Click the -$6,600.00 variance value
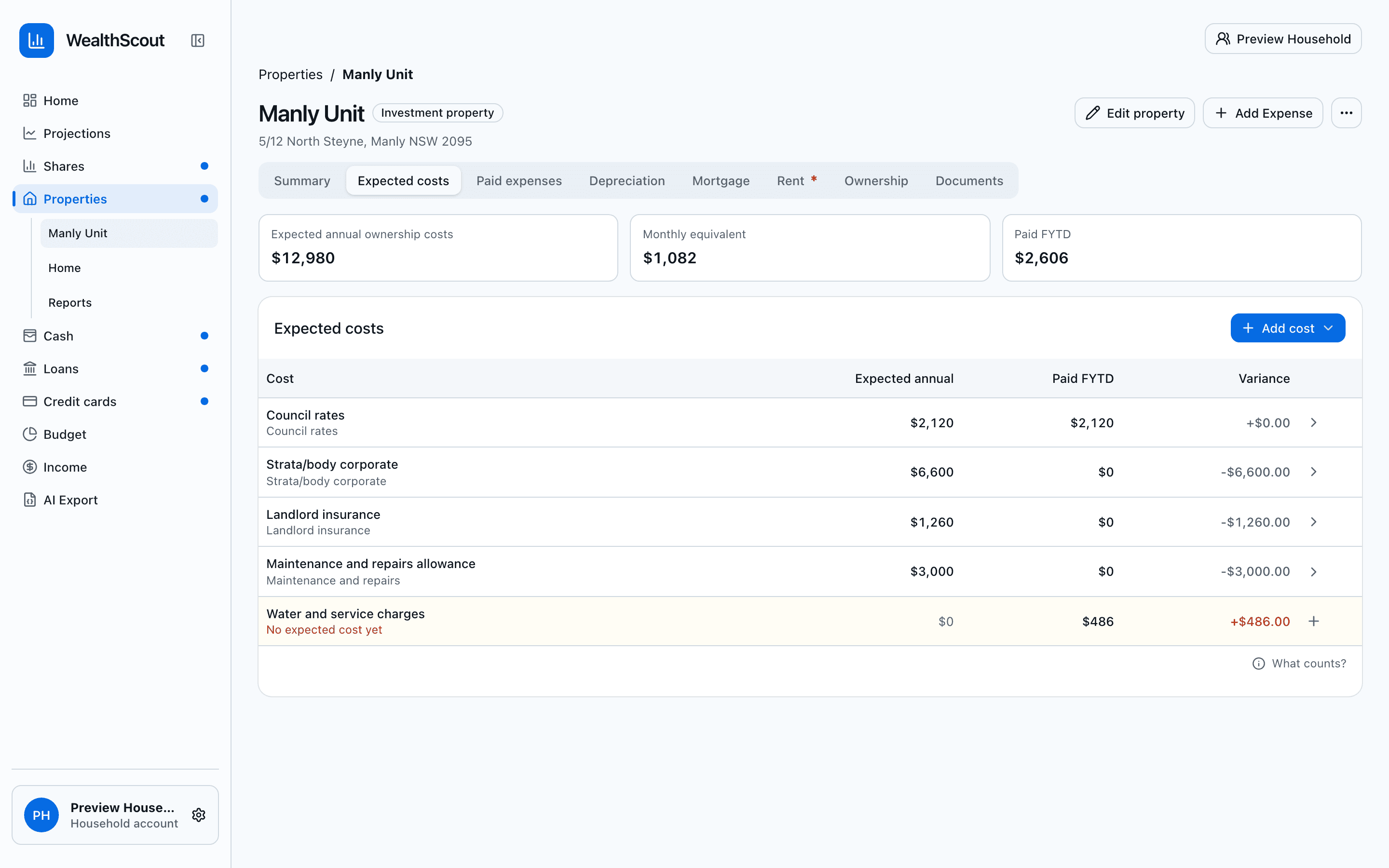Image resolution: width=1389 pixels, height=868 pixels. [x=1255, y=472]
